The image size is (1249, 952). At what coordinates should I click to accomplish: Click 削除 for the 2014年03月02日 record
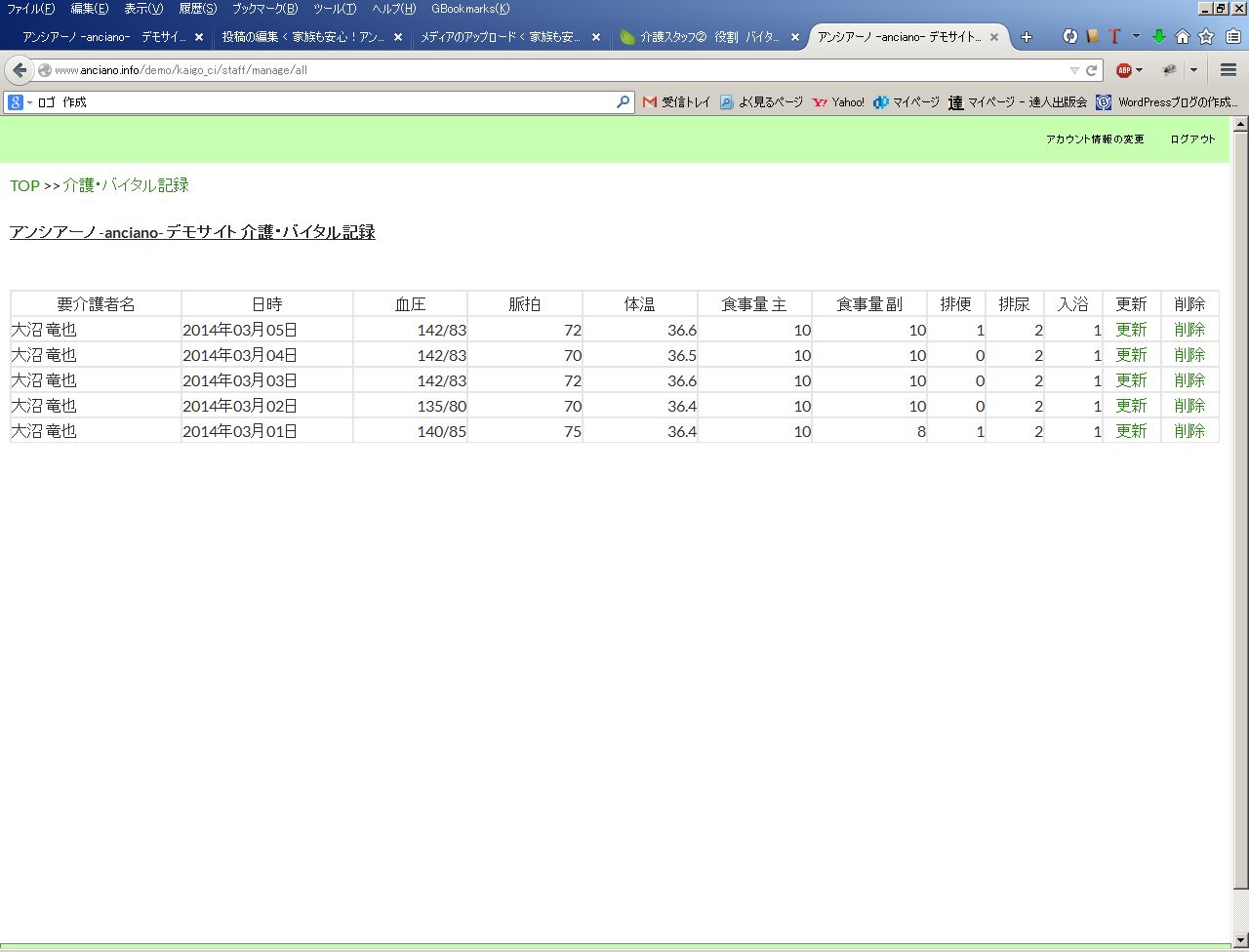(x=1189, y=406)
